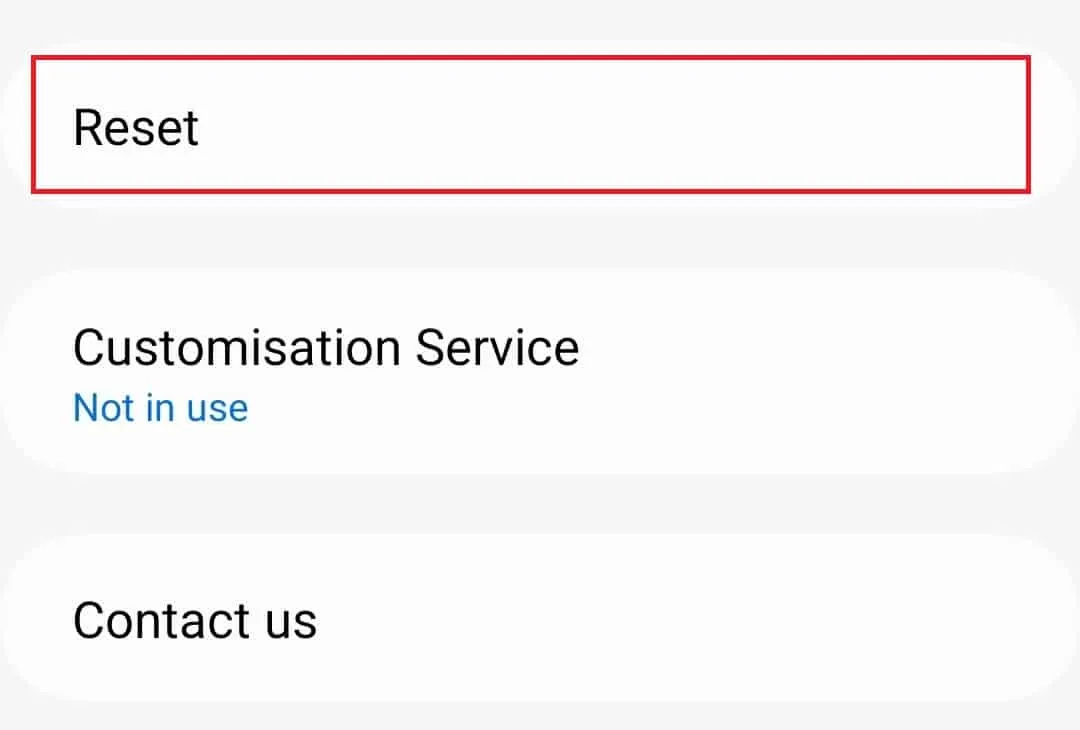
Task: Click the 'Contact us' label text
Action: tap(195, 620)
